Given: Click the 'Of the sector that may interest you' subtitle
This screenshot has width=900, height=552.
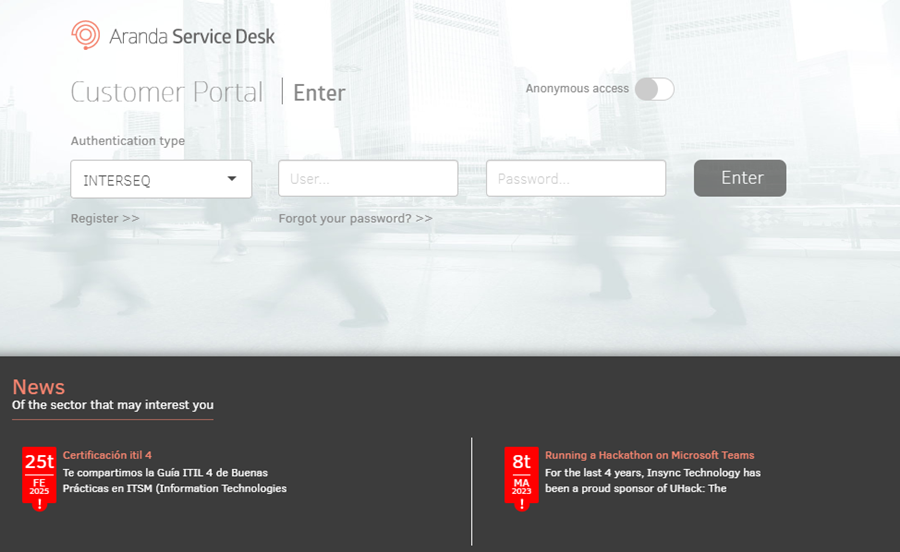Looking at the screenshot, I should 112,405.
